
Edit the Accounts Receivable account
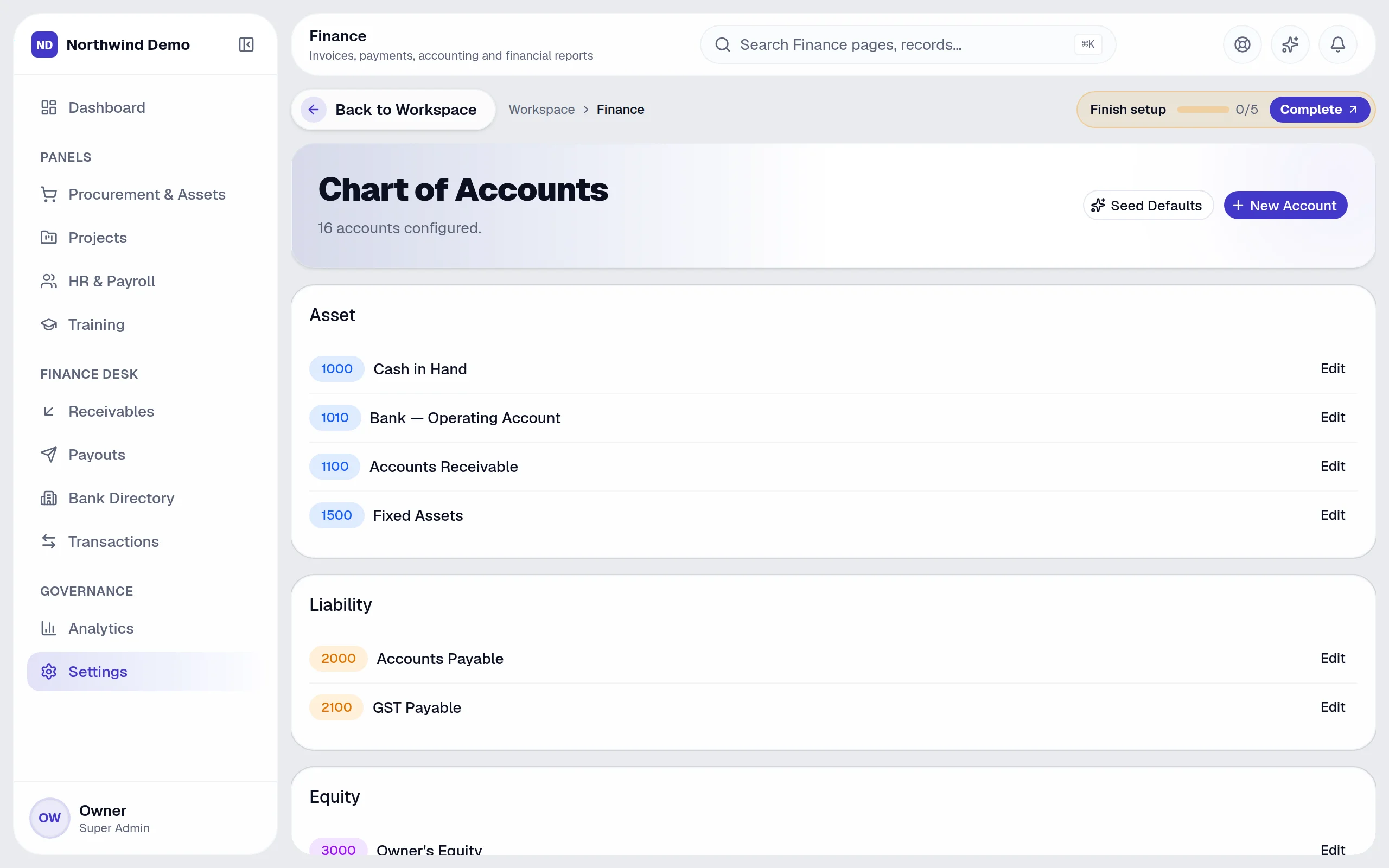[1332, 466]
